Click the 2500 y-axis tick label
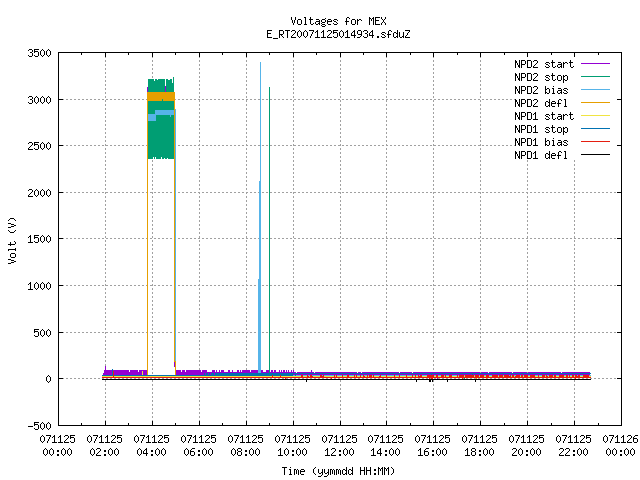Viewport: 640px width, 480px height. (39, 146)
